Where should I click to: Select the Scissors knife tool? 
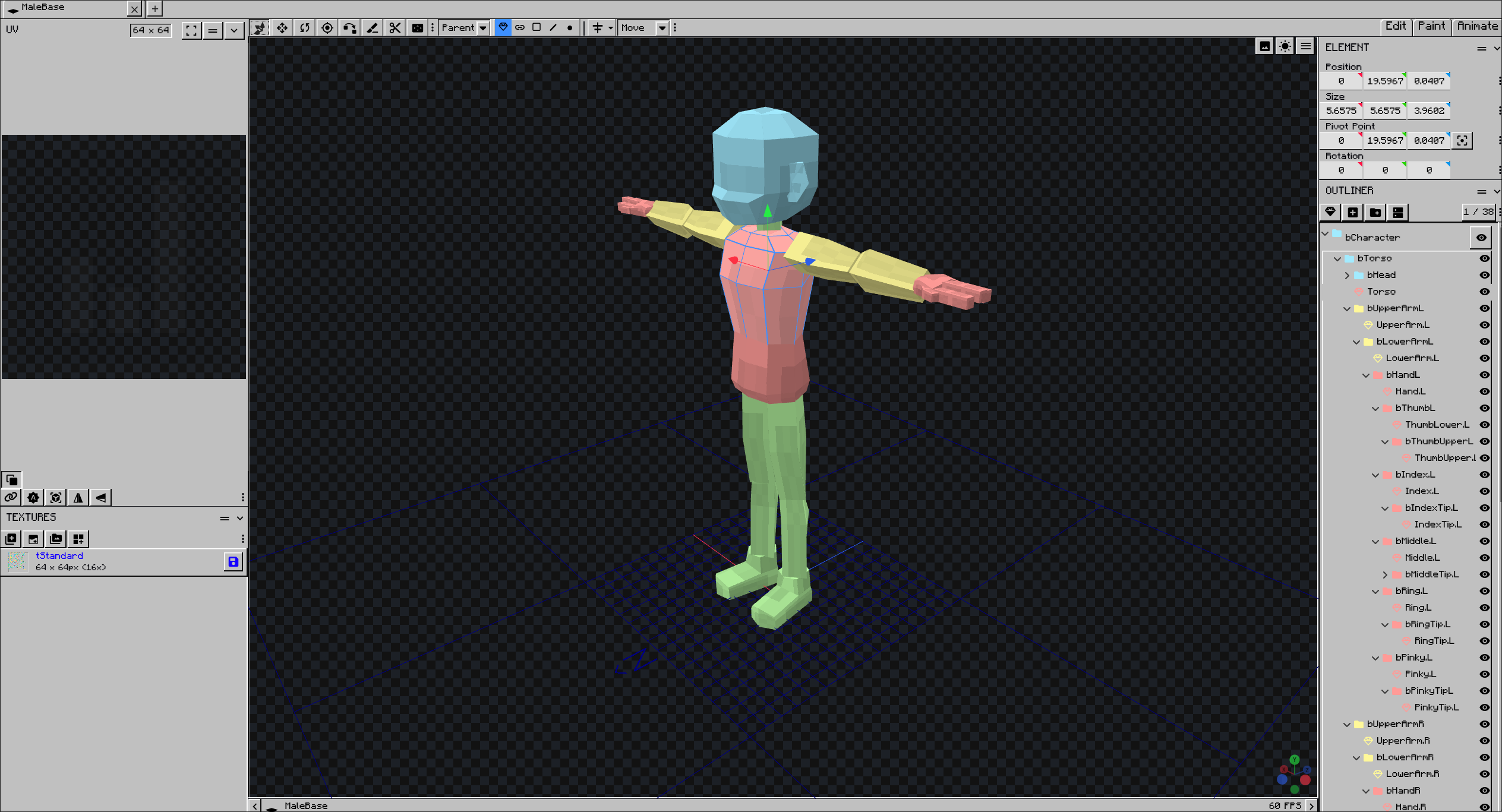(395, 28)
